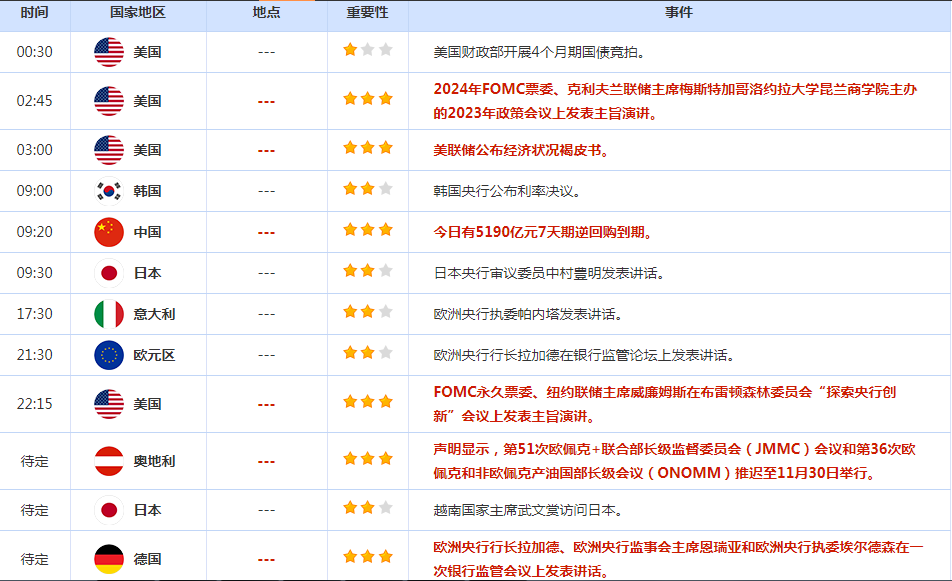
Task: Click the star rating on the Germany row
Action: [x=367, y=558]
